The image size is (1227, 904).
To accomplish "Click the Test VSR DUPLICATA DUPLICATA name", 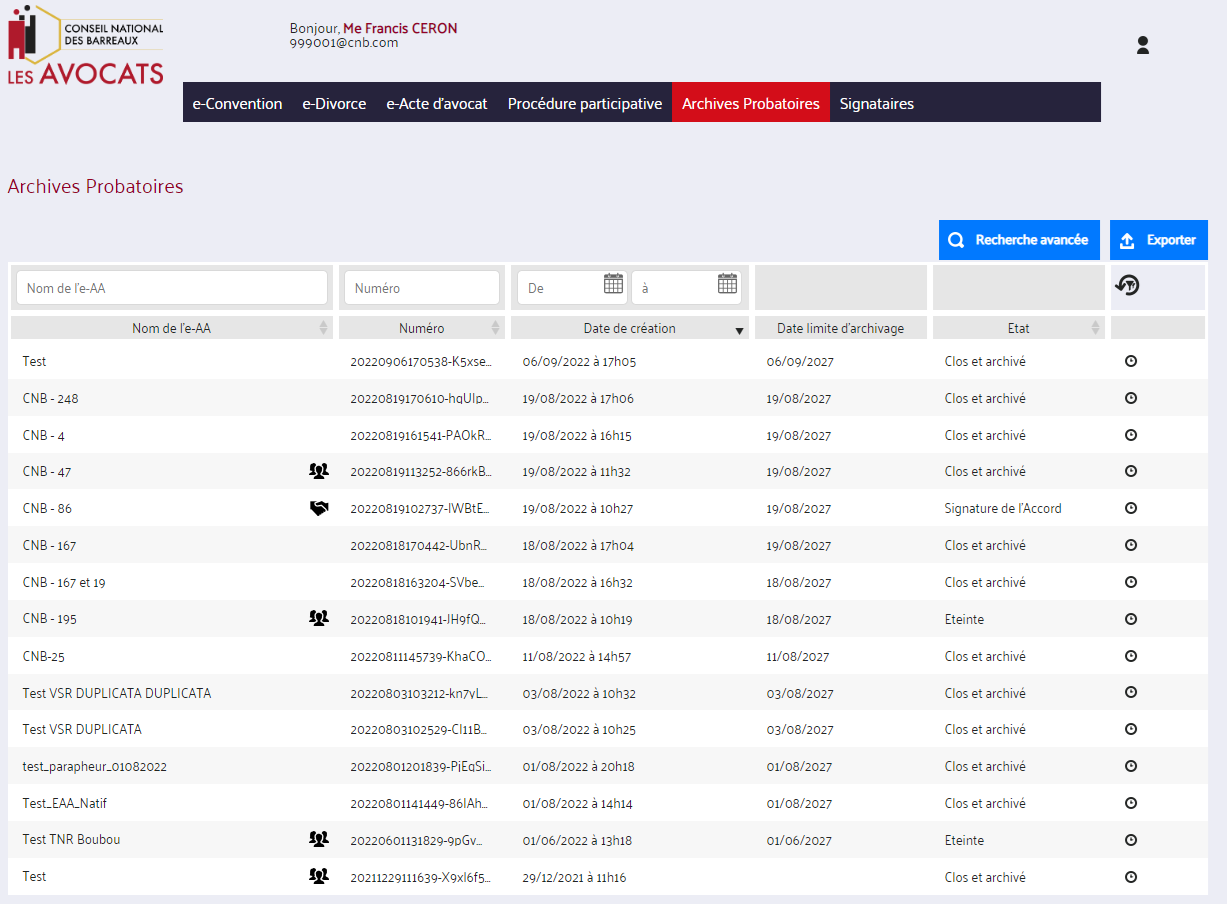I will pos(117,693).
